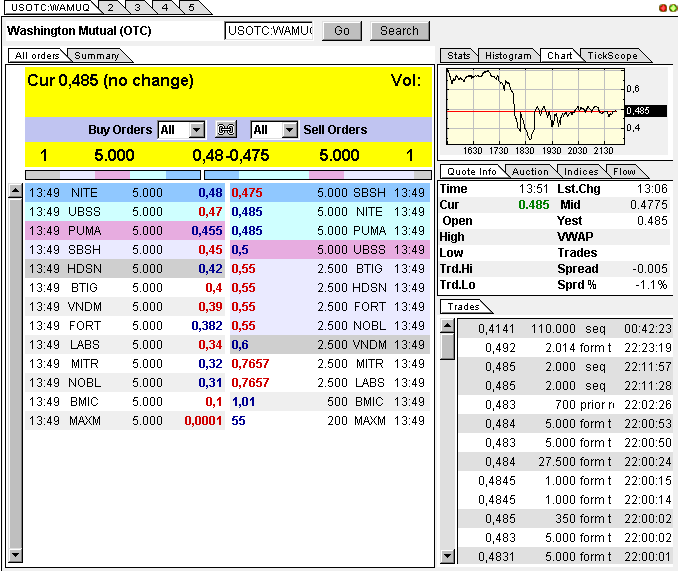Click the order book scroll up arrow
The image size is (678, 571).
(x=15, y=191)
